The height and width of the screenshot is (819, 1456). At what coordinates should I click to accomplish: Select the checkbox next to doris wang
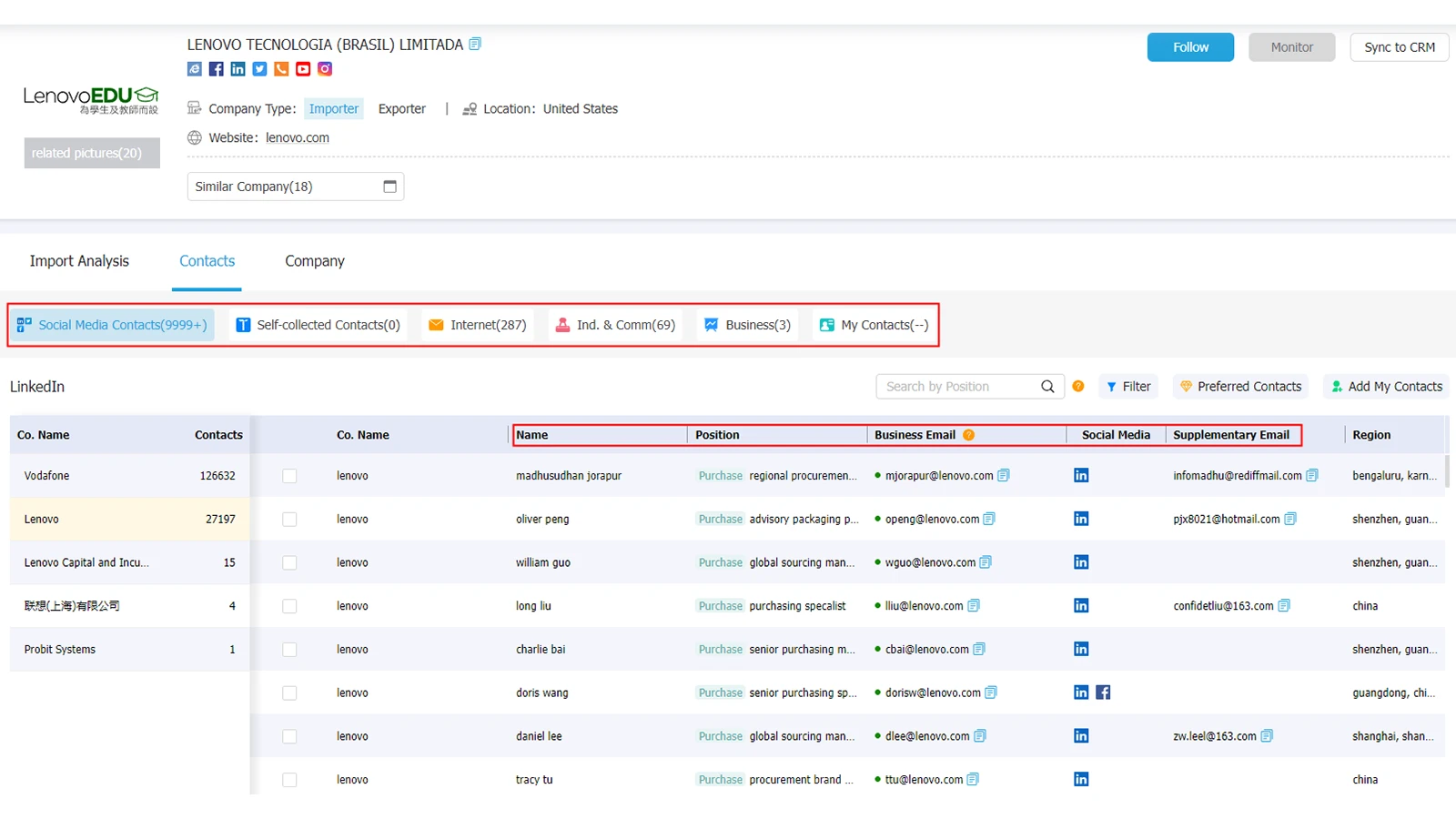[289, 693]
